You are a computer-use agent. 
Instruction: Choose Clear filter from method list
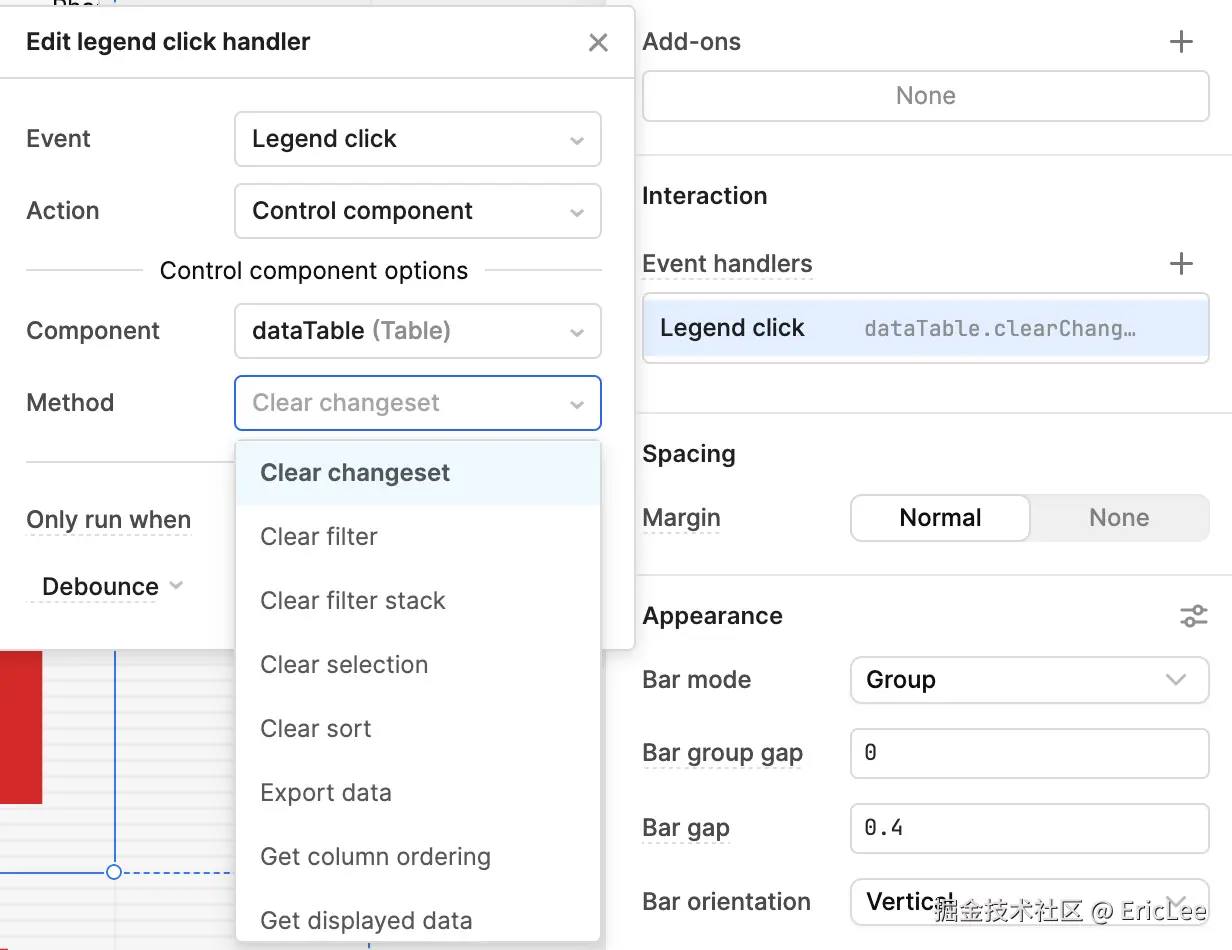point(319,537)
